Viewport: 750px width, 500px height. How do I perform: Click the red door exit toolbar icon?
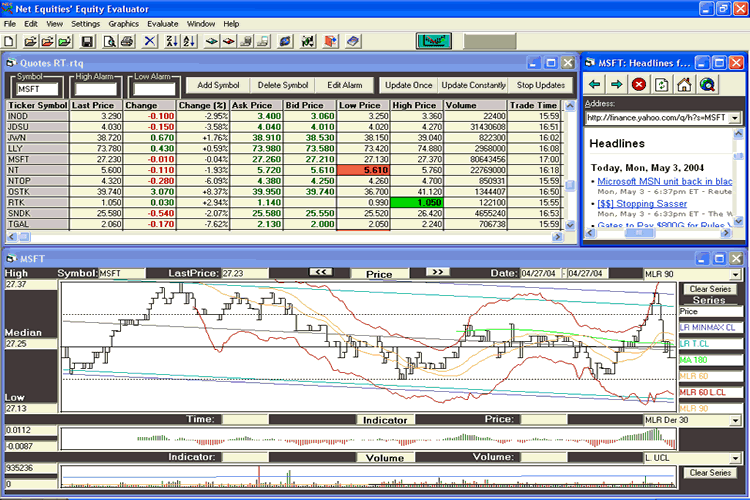click(331, 42)
